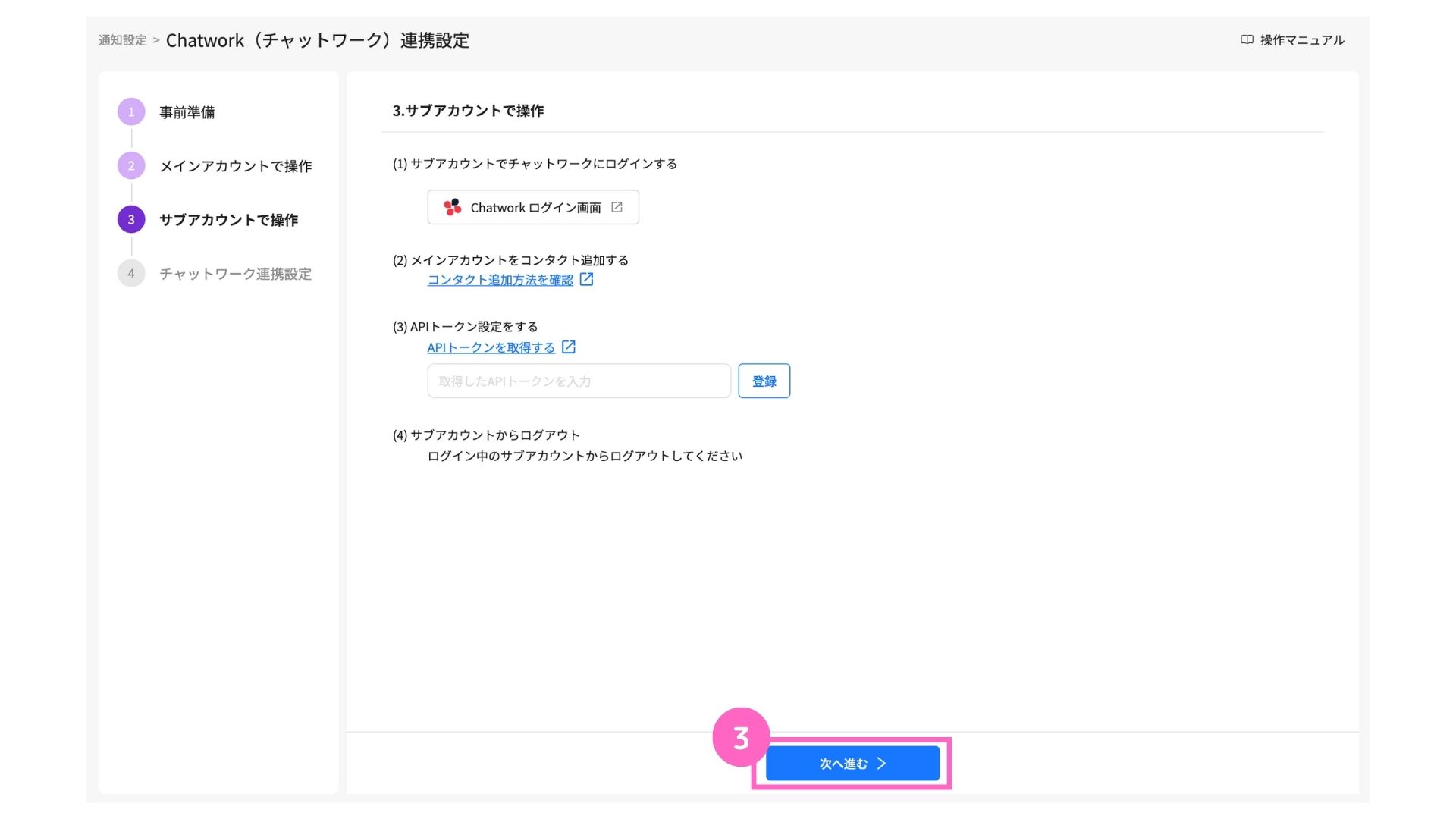Click text (3) APIトークン設定をする
This screenshot has height=819, width=1456.
(x=465, y=327)
